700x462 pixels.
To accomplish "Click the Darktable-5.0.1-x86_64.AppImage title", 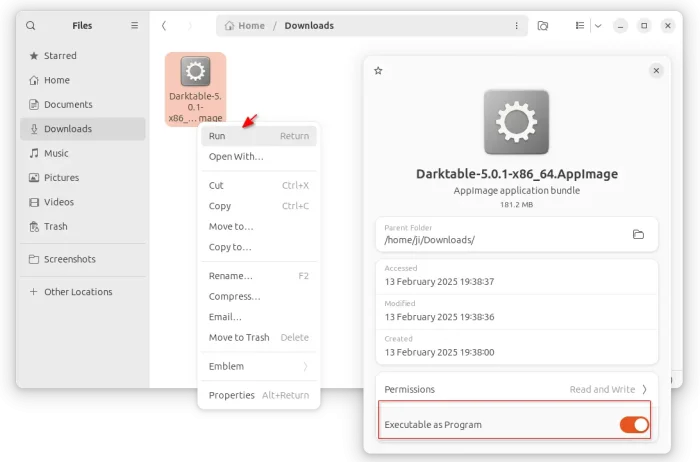I will [517, 174].
